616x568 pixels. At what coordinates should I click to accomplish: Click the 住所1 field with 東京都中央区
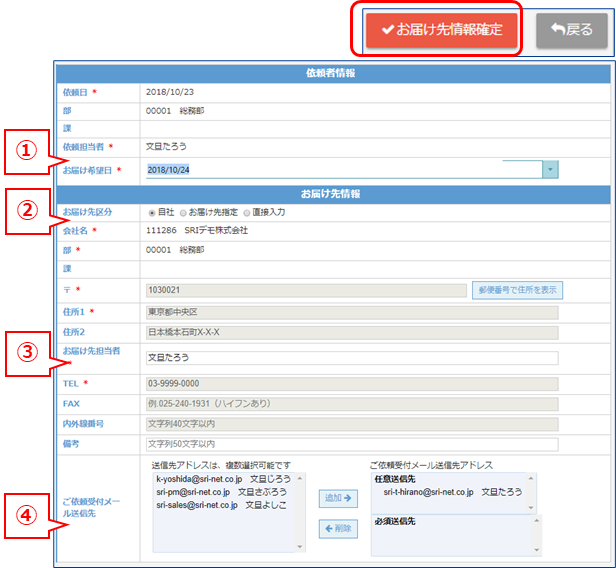pyautogui.click(x=350, y=312)
